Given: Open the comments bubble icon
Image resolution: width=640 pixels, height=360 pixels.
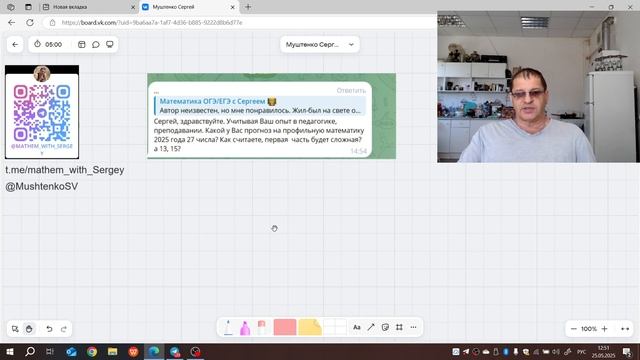Looking at the screenshot, I should pyautogui.click(x=96, y=44).
